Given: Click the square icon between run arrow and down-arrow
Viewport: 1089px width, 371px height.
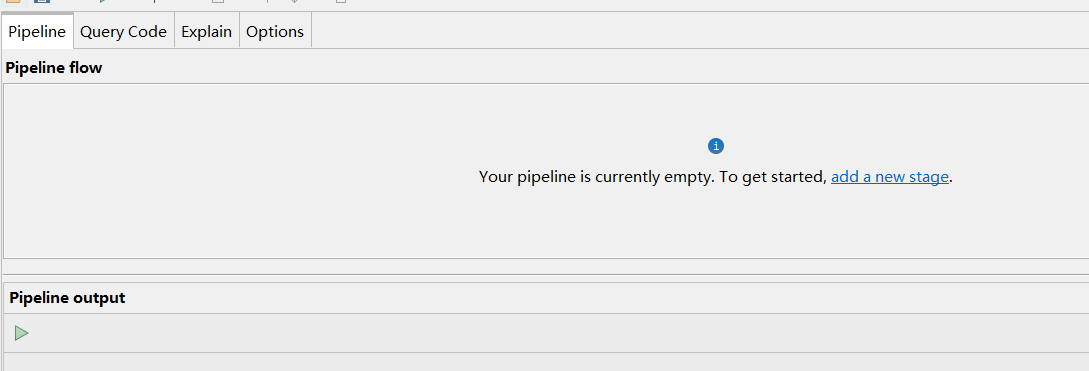Looking at the screenshot, I should coord(218,1).
